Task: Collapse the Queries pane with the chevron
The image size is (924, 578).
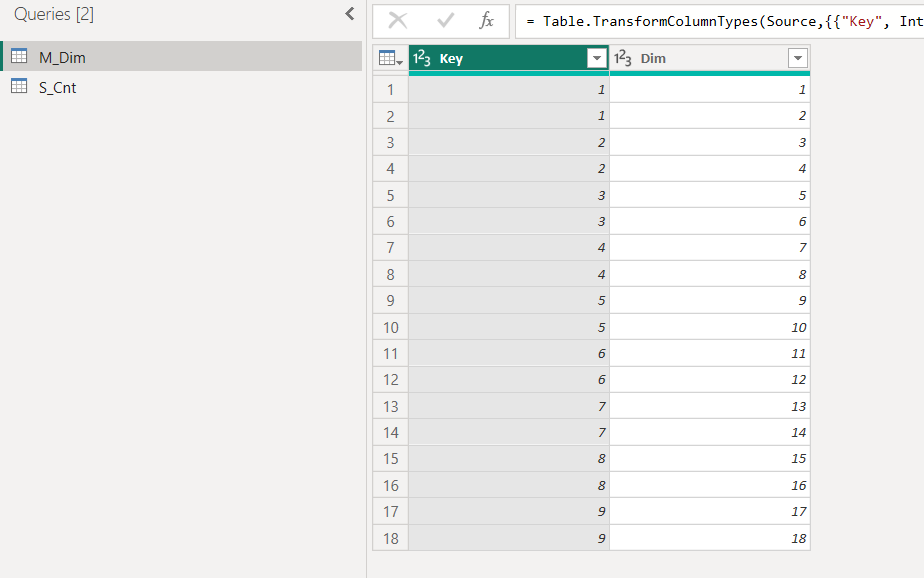Action: (350, 14)
